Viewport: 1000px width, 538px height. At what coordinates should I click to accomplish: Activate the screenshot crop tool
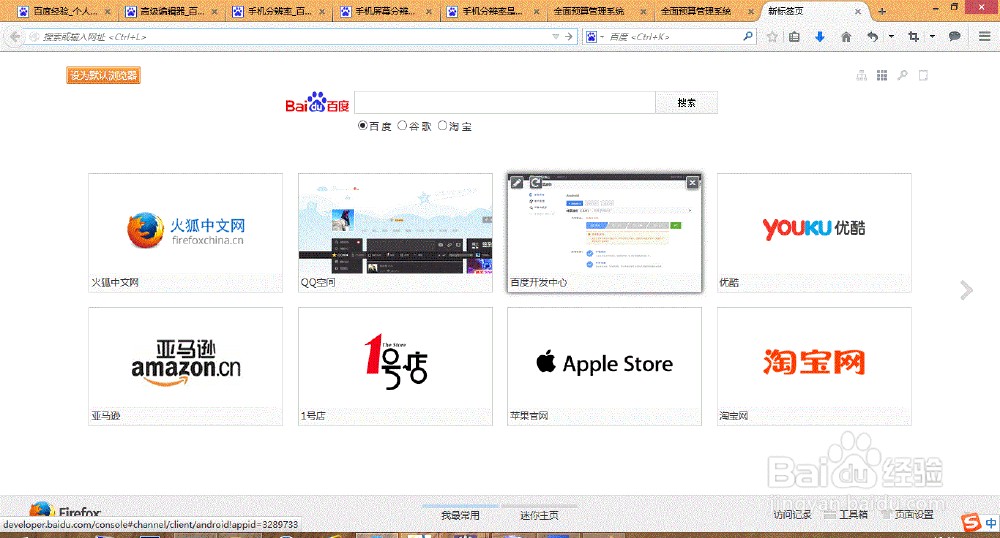[x=914, y=37]
